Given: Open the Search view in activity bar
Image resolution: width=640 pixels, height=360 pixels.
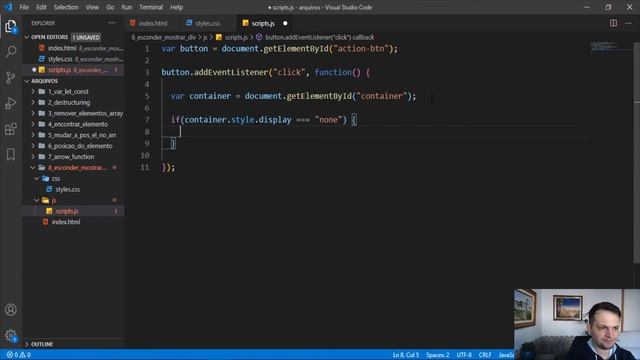Looking at the screenshot, I should [x=11, y=51].
